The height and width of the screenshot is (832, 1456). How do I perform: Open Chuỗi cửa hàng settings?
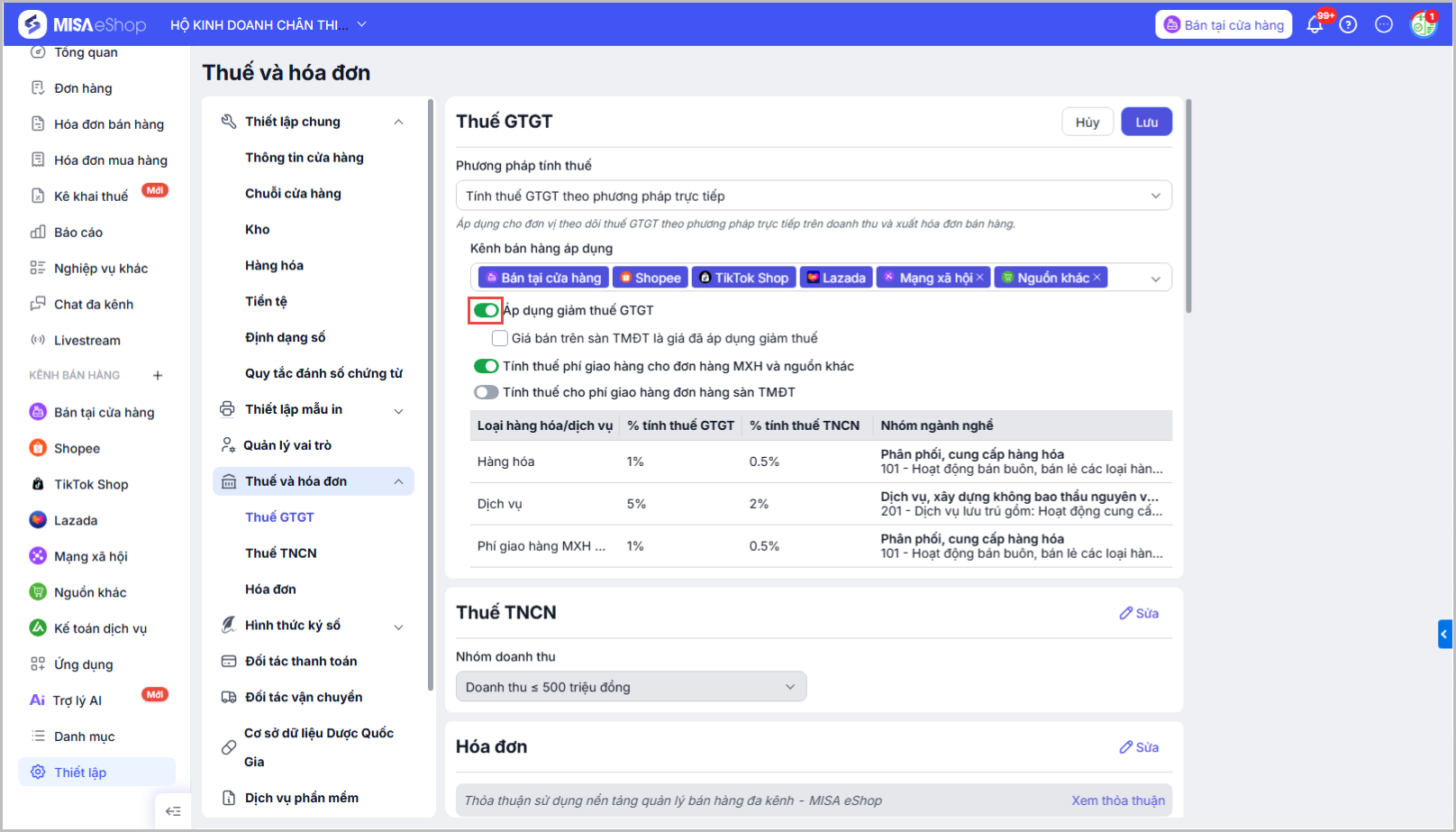pyautogui.click(x=293, y=194)
